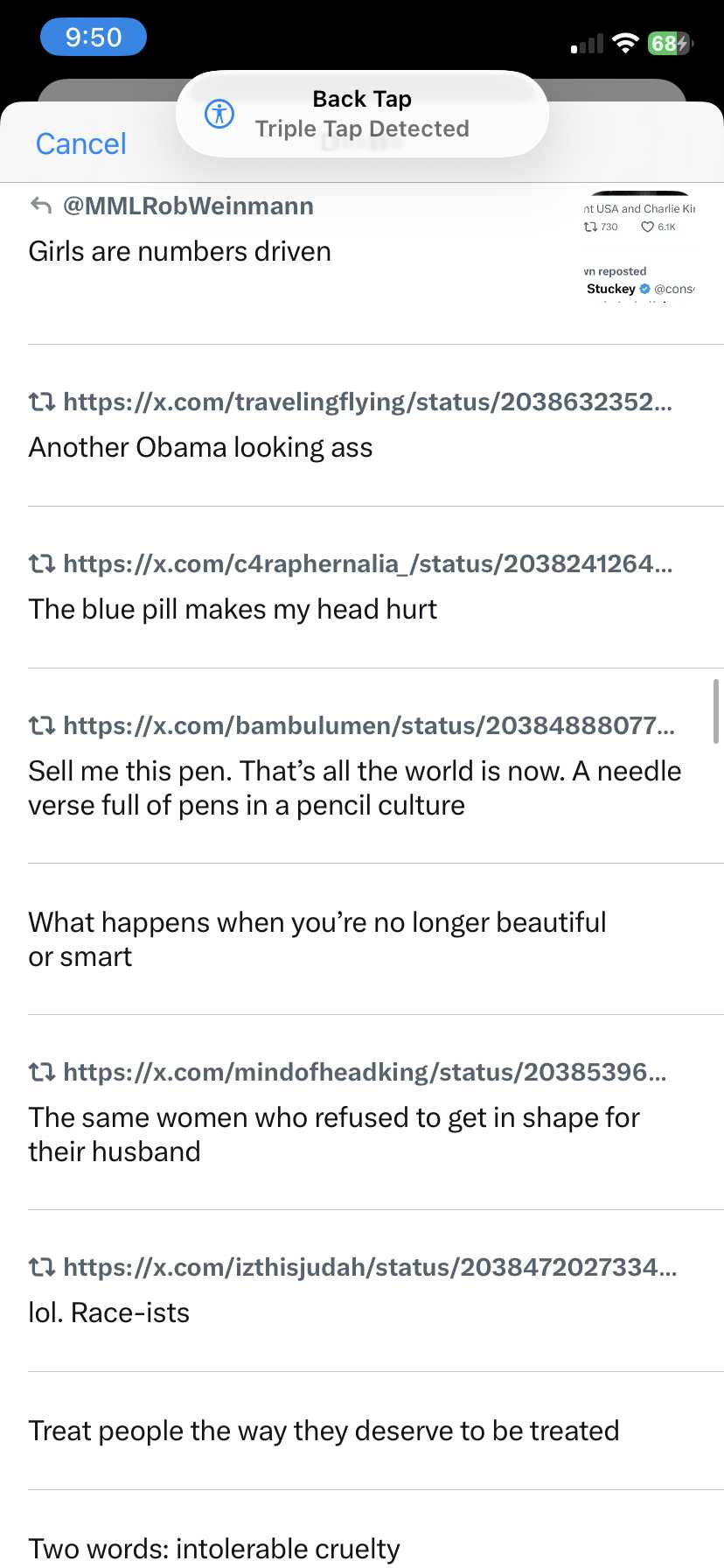Open the x.com/c4raphernalia_ status link

click(367, 563)
